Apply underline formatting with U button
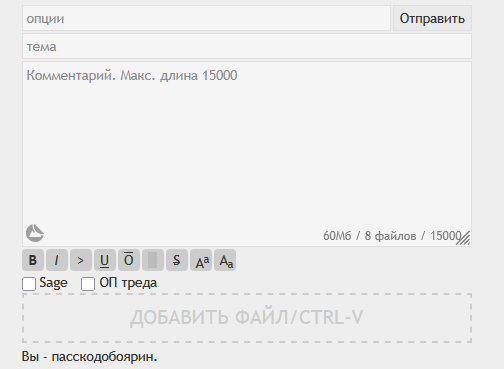Screen dimensions: 504x369 105,260
